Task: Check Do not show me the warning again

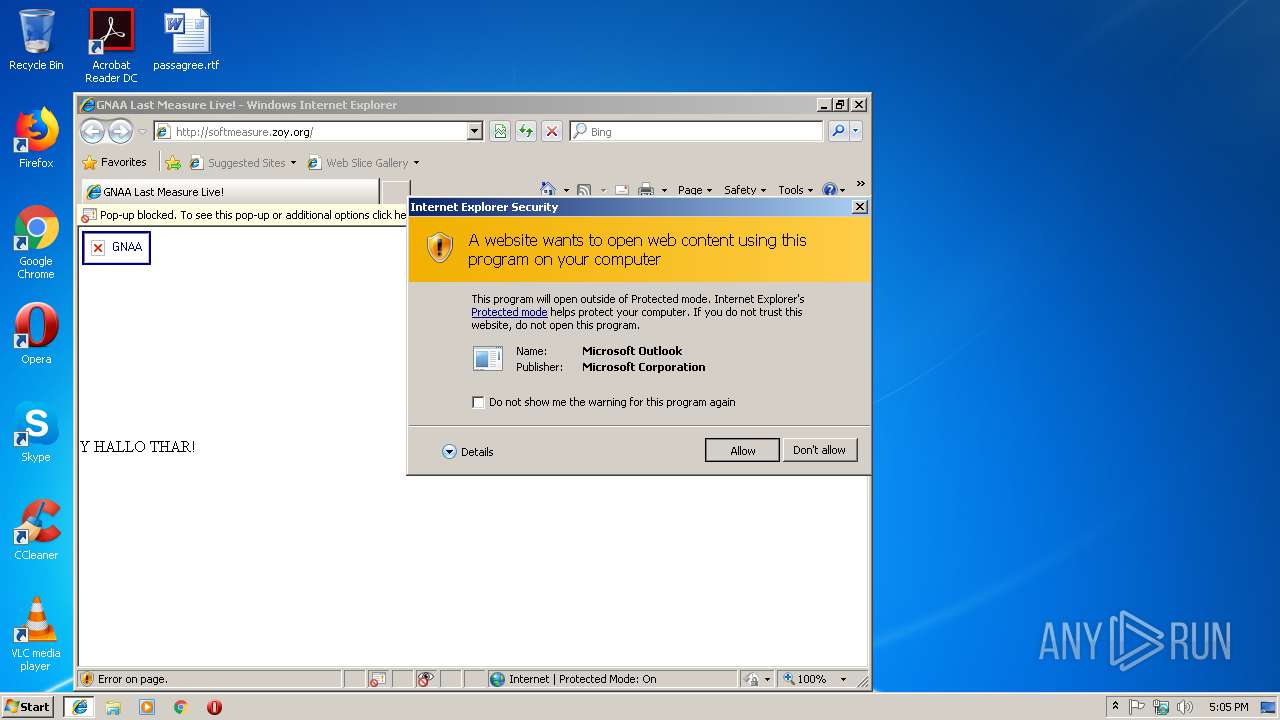Action: [478, 402]
